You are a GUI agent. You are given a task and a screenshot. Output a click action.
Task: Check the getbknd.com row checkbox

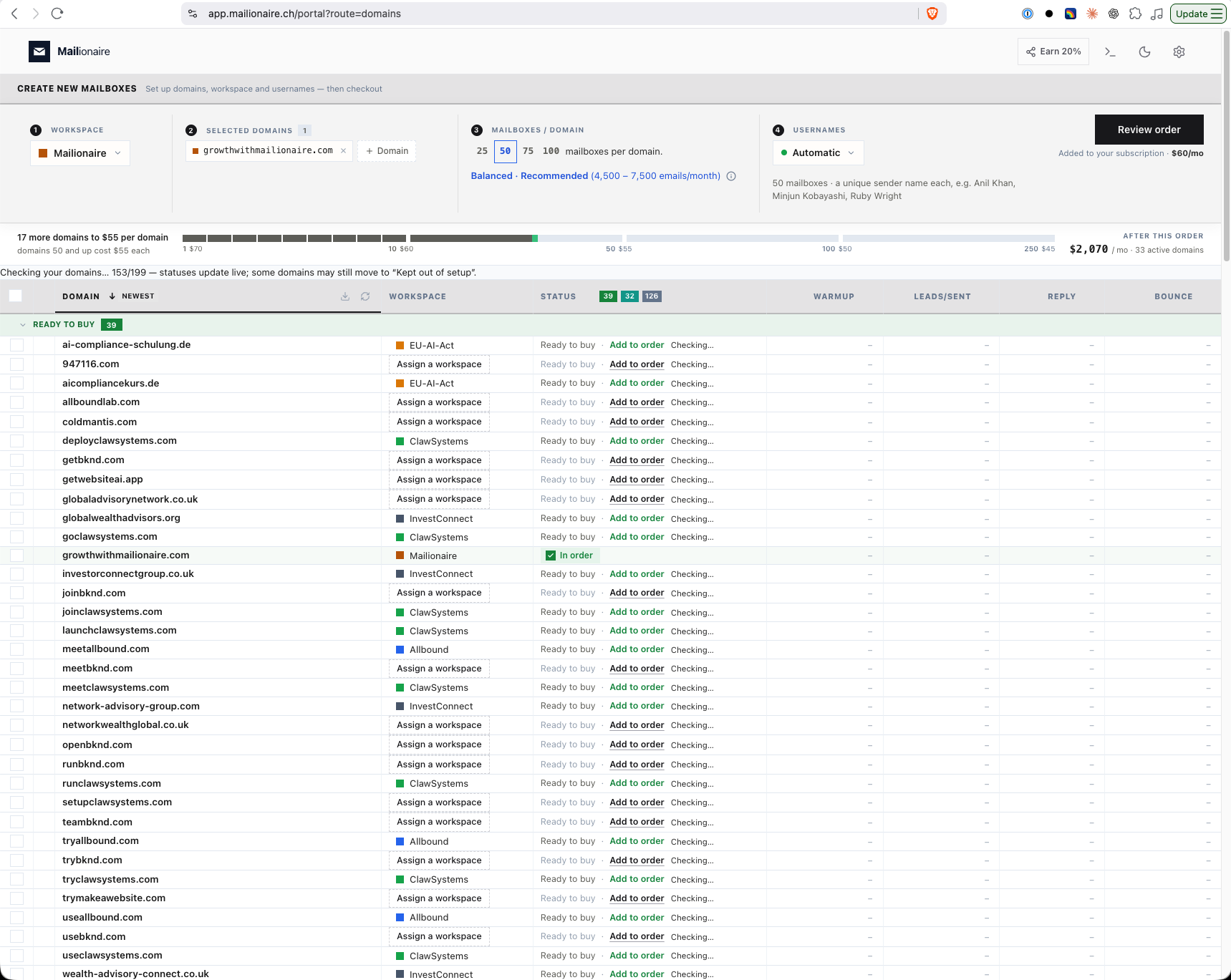(x=17, y=460)
